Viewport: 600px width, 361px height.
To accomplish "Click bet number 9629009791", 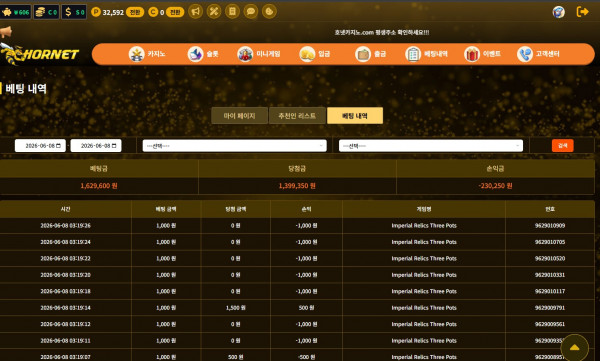I will (x=550, y=308).
